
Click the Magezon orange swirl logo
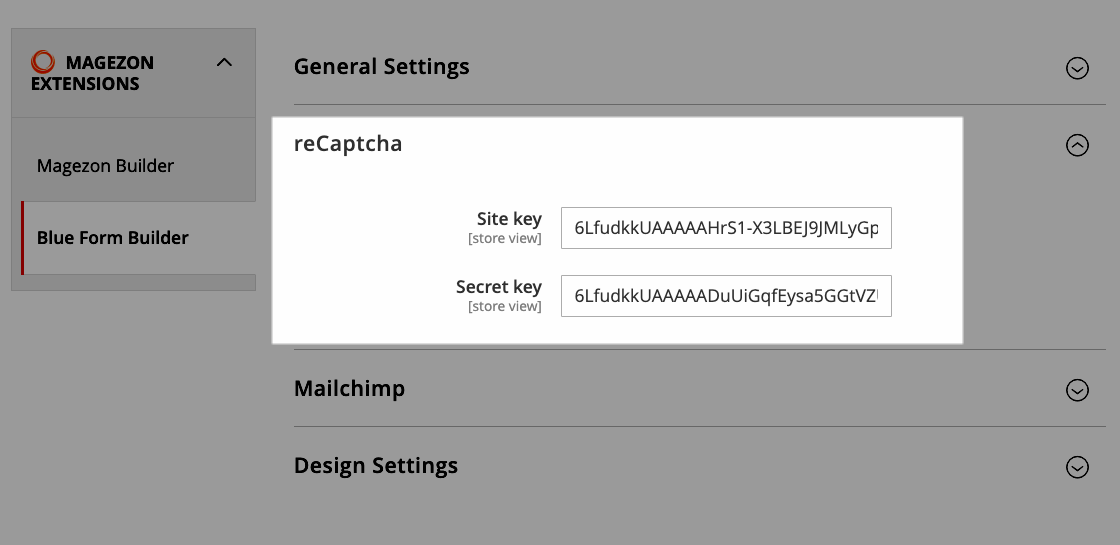click(43, 62)
